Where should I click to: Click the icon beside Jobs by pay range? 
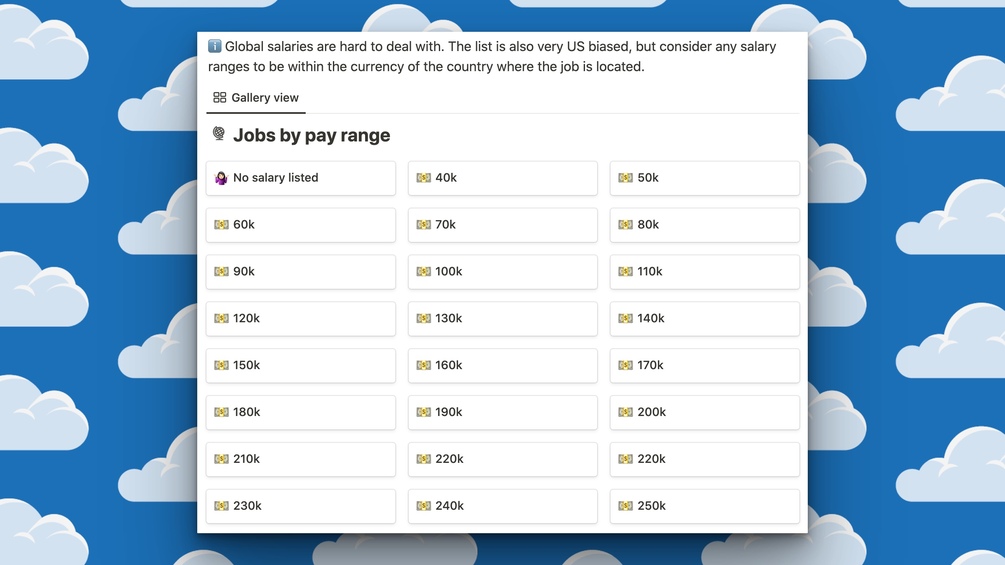[x=219, y=134]
